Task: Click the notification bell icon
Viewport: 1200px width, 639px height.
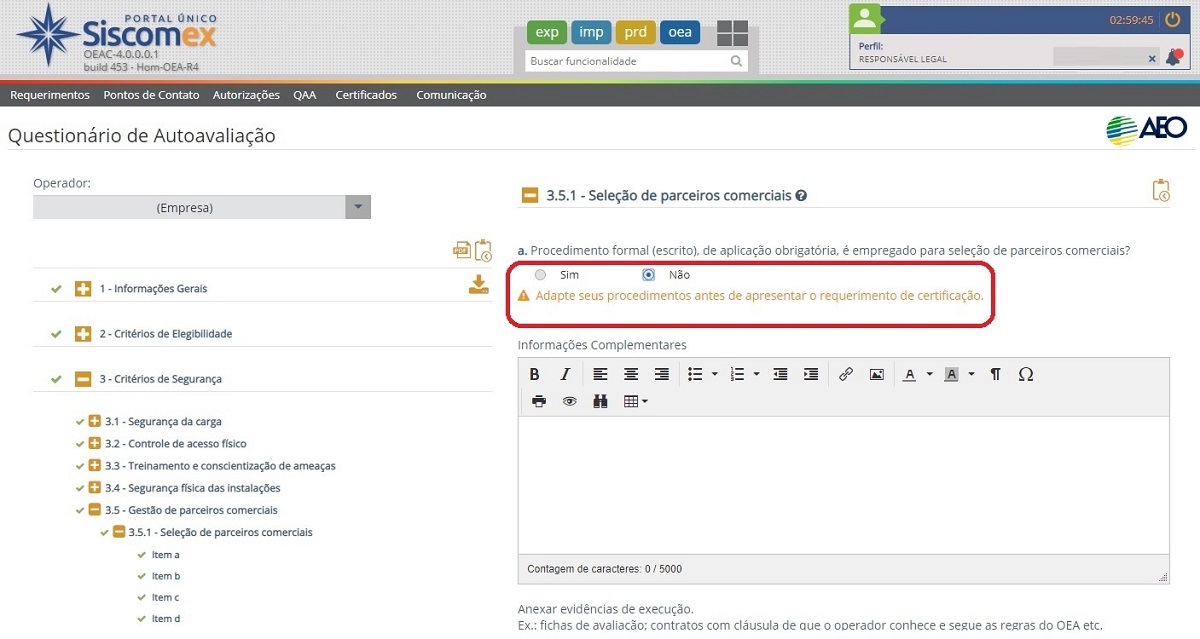Action: pyautogui.click(x=1174, y=58)
